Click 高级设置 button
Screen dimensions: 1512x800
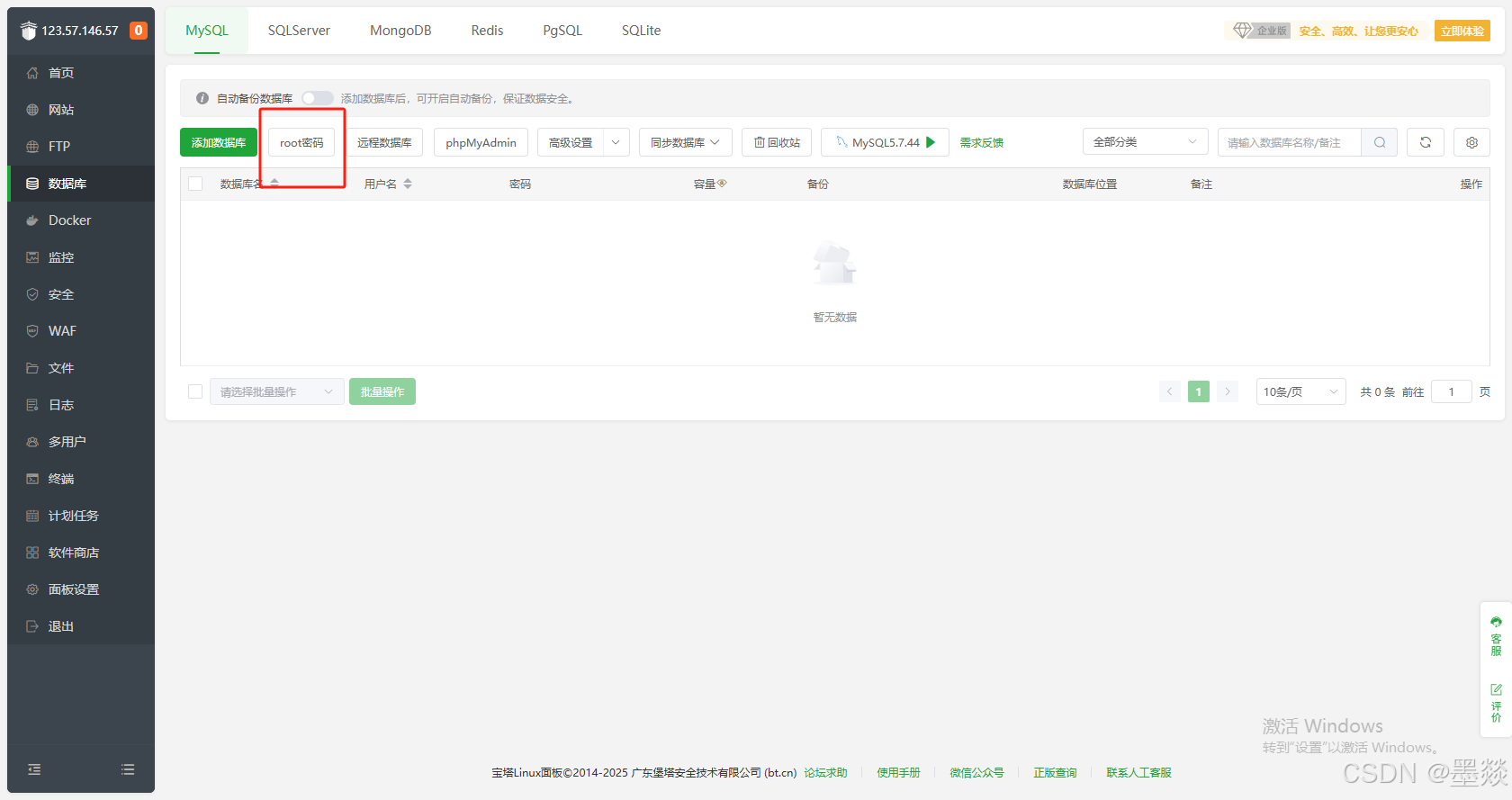[x=571, y=142]
